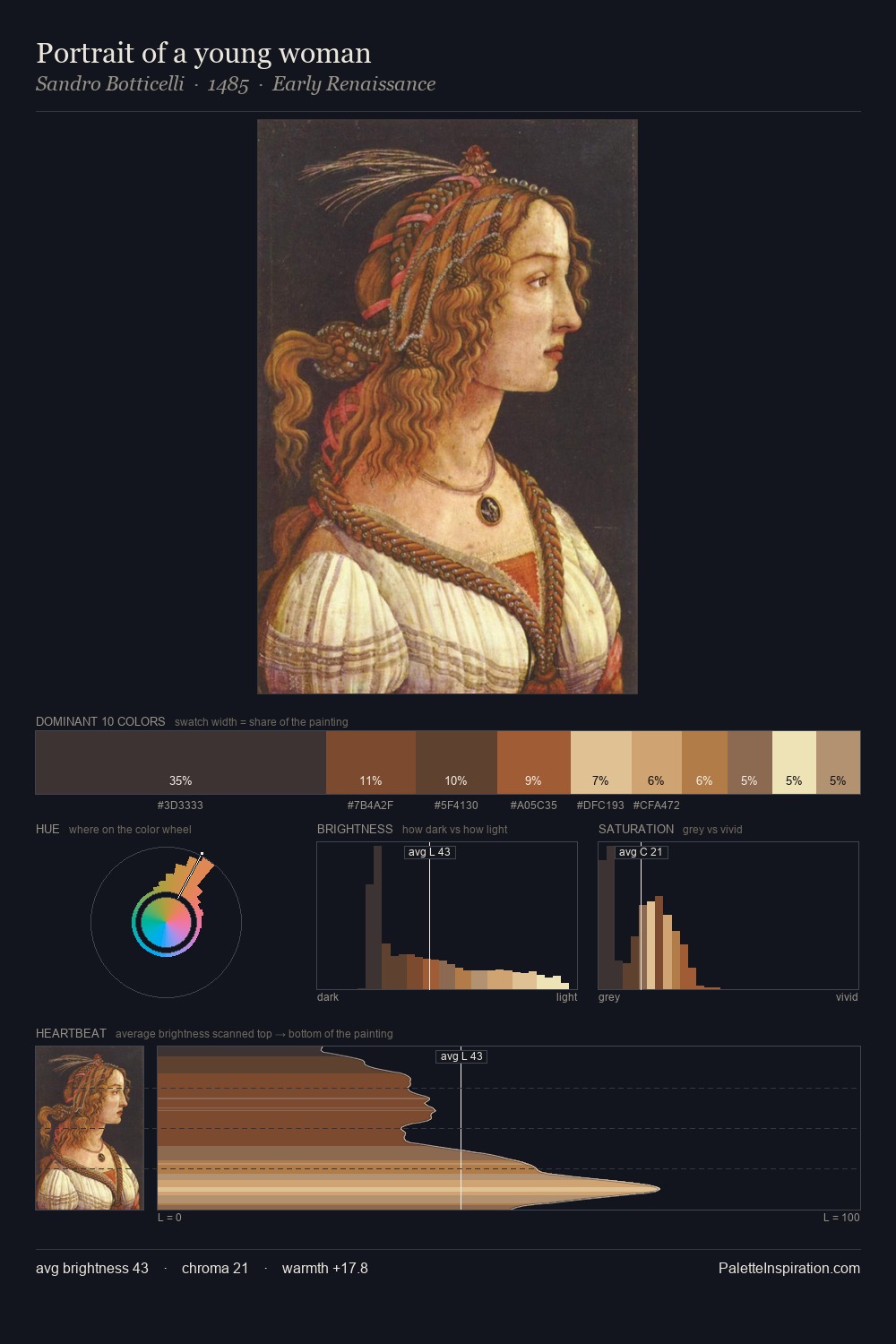Click the avg C 21 label in Saturation histogram

641,852
